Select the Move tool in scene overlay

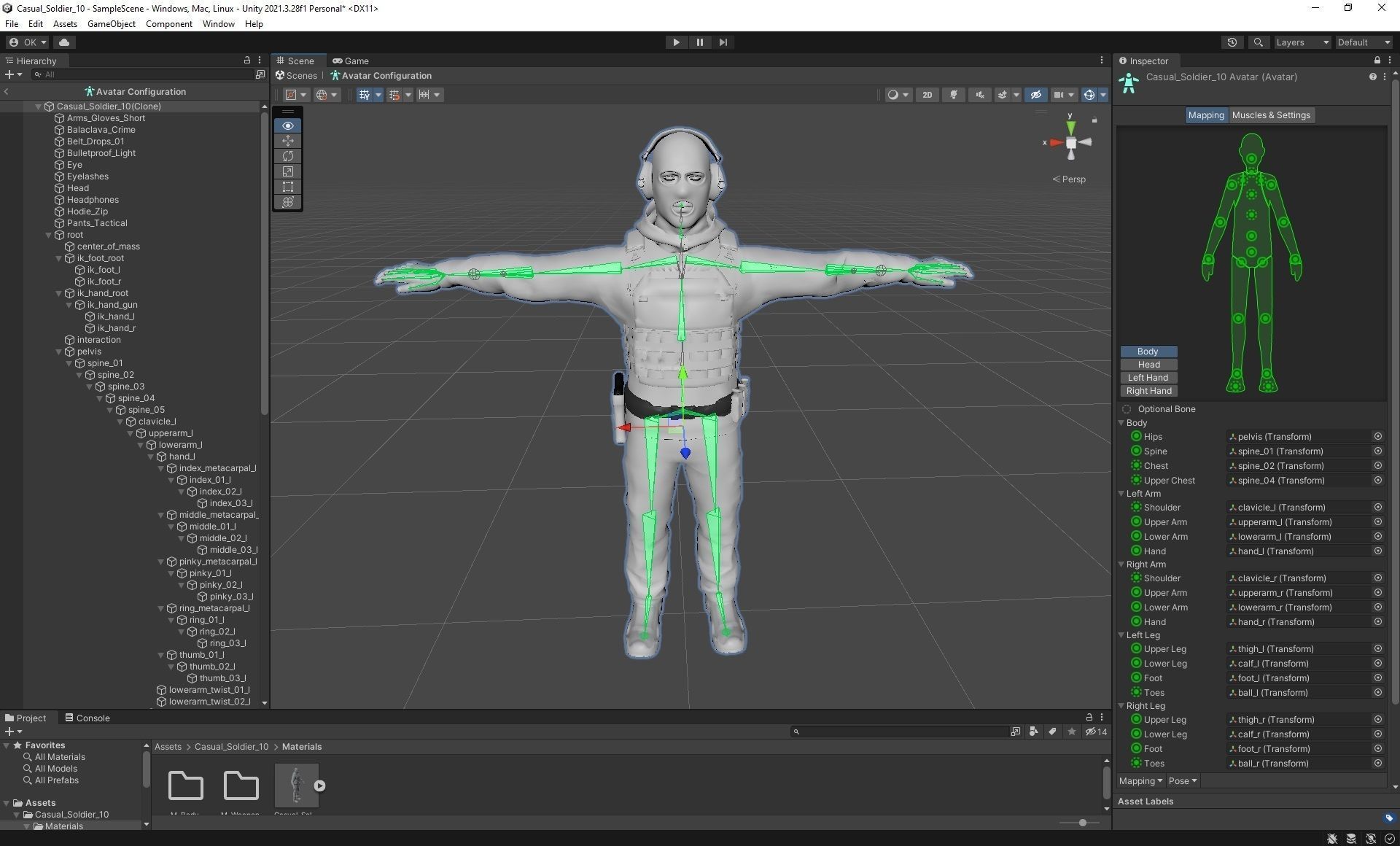pyautogui.click(x=288, y=141)
